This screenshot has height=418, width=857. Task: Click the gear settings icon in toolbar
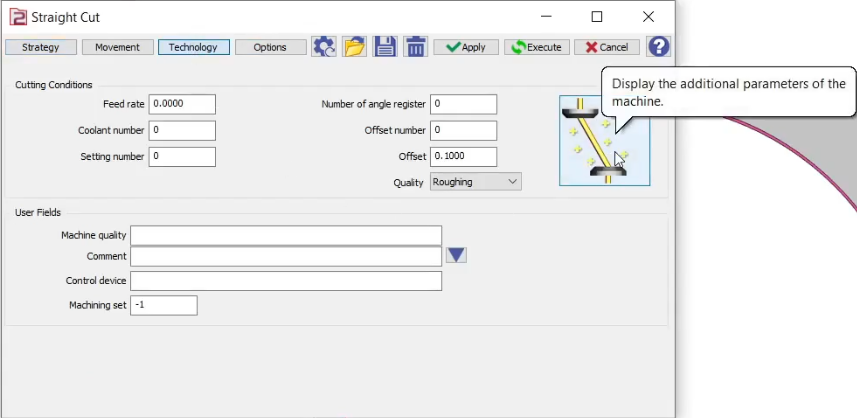click(323, 47)
